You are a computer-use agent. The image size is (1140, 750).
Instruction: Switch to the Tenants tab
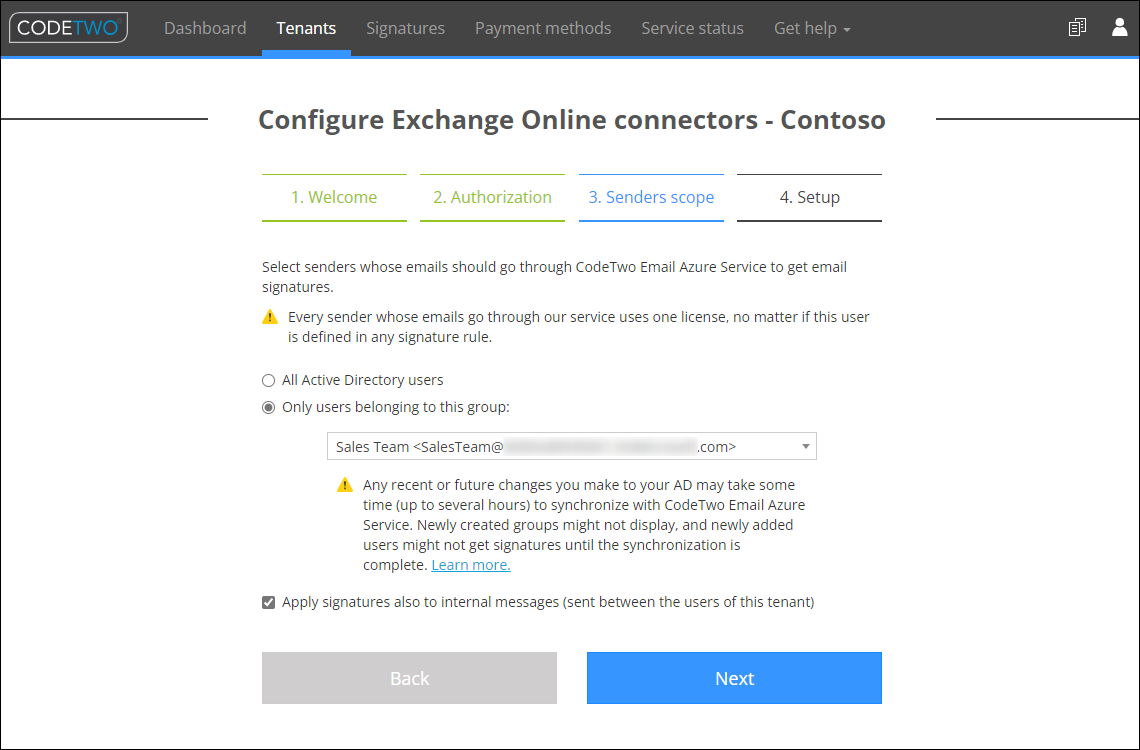[306, 28]
